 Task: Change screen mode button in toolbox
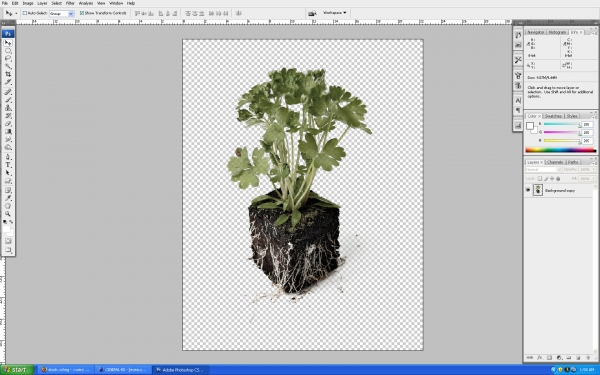point(8,250)
